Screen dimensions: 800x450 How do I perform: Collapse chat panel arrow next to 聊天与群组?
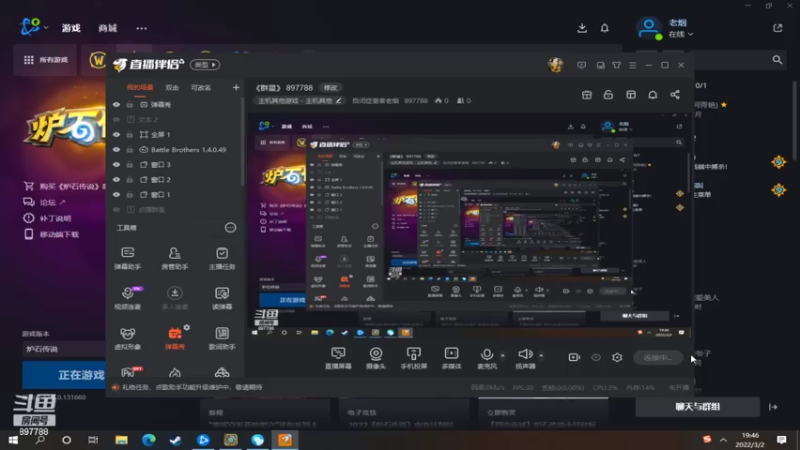click(773, 407)
